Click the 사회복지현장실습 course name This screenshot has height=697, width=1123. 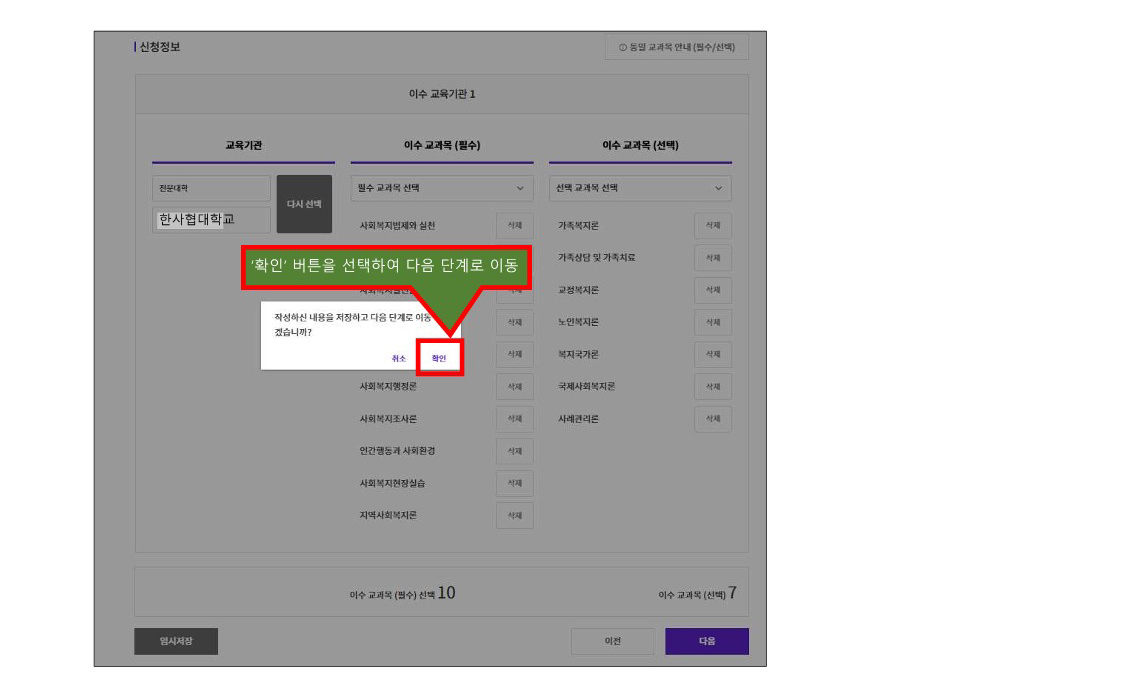tap(392, 484)
